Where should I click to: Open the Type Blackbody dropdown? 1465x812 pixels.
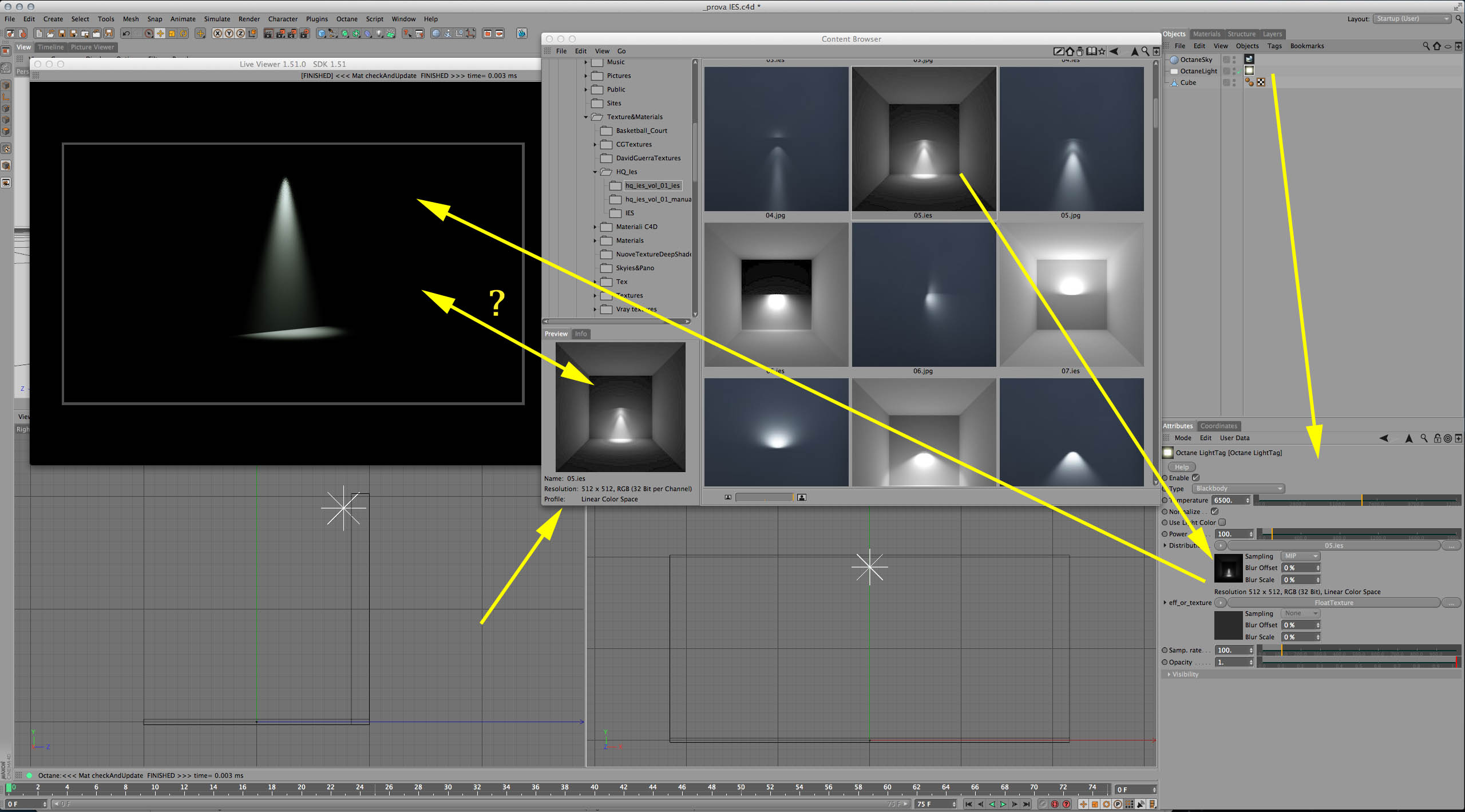point(1238,489)
